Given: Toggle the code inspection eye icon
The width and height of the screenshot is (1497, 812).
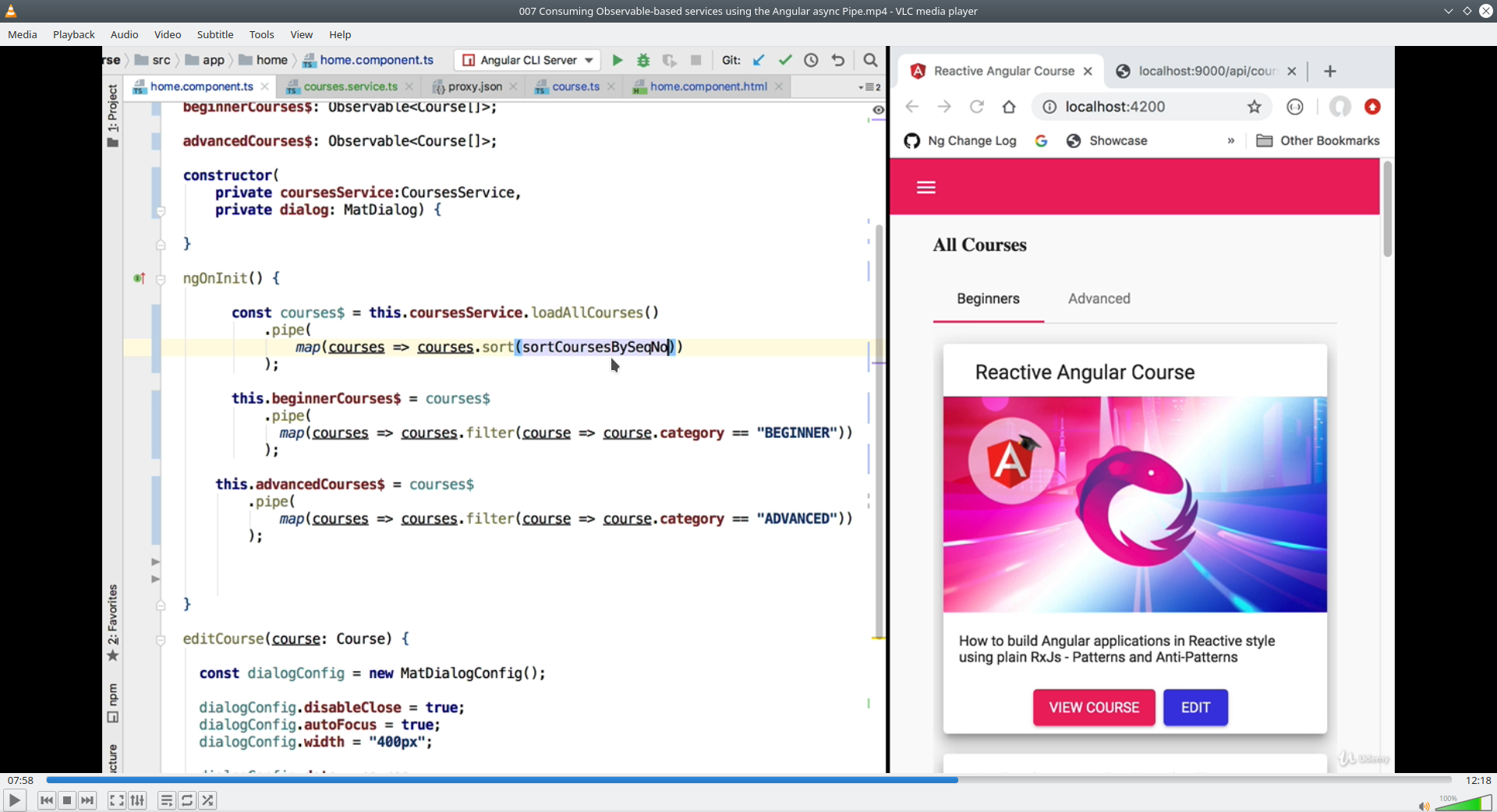Looking at the screenshot, I should [x=878, y=110].
